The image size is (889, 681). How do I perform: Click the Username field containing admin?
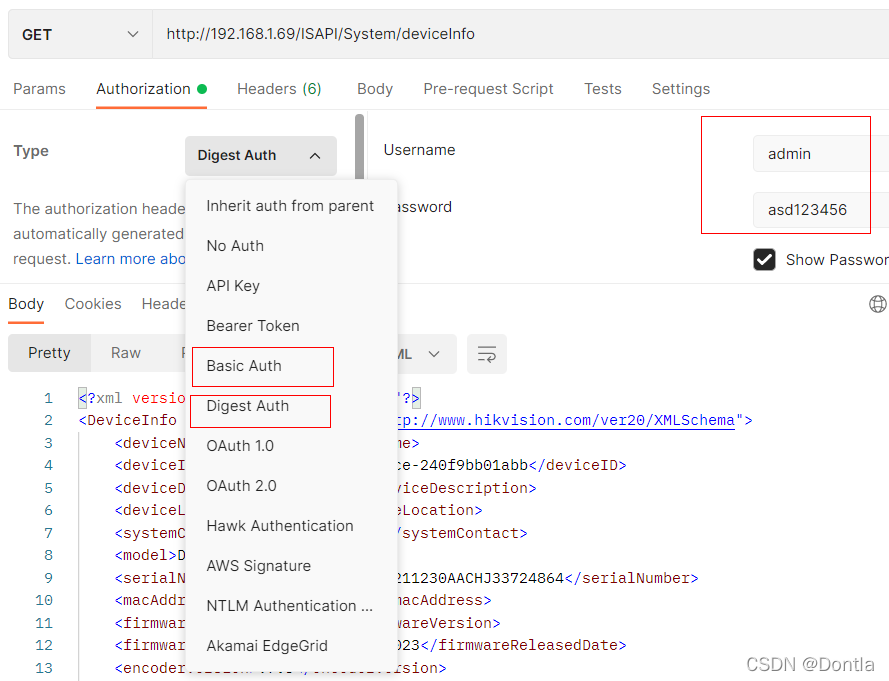coord(811,153)
